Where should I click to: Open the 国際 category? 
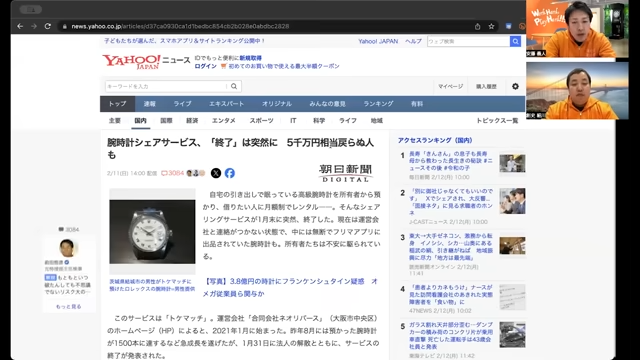tap(166, 120)
